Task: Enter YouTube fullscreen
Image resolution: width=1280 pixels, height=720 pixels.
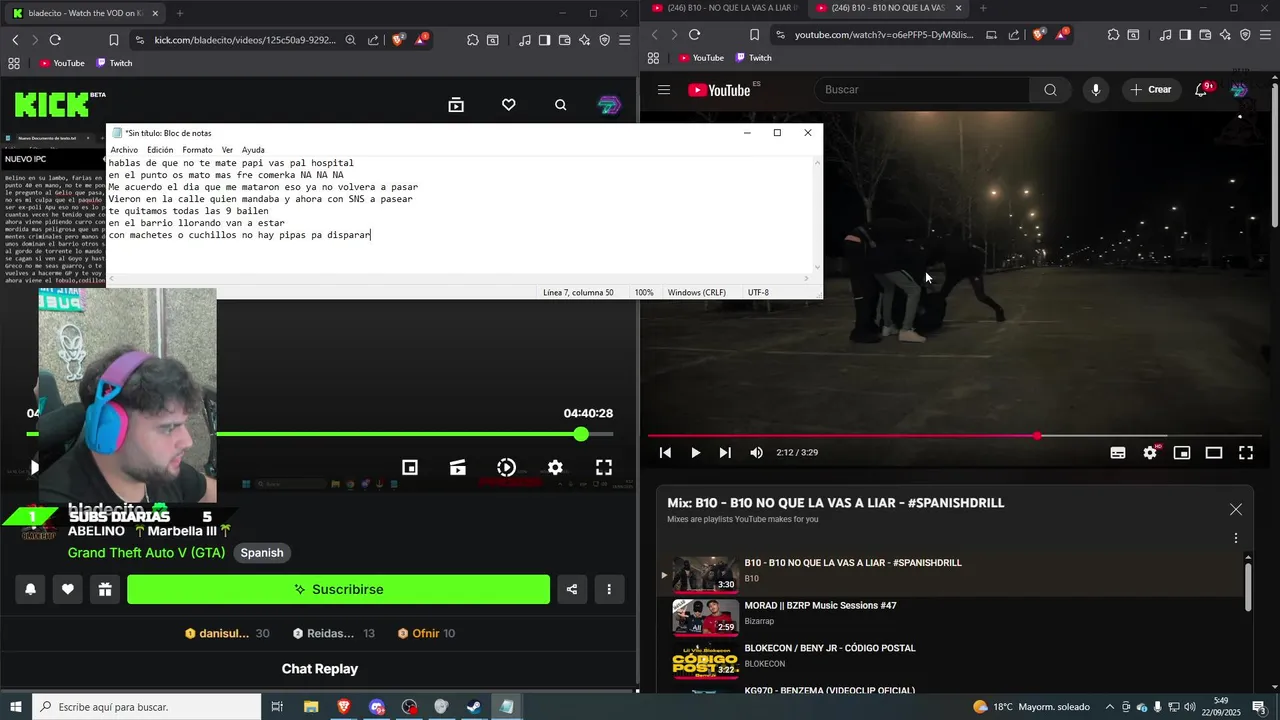Action: pyautogui.click(x=1246, y=453)
